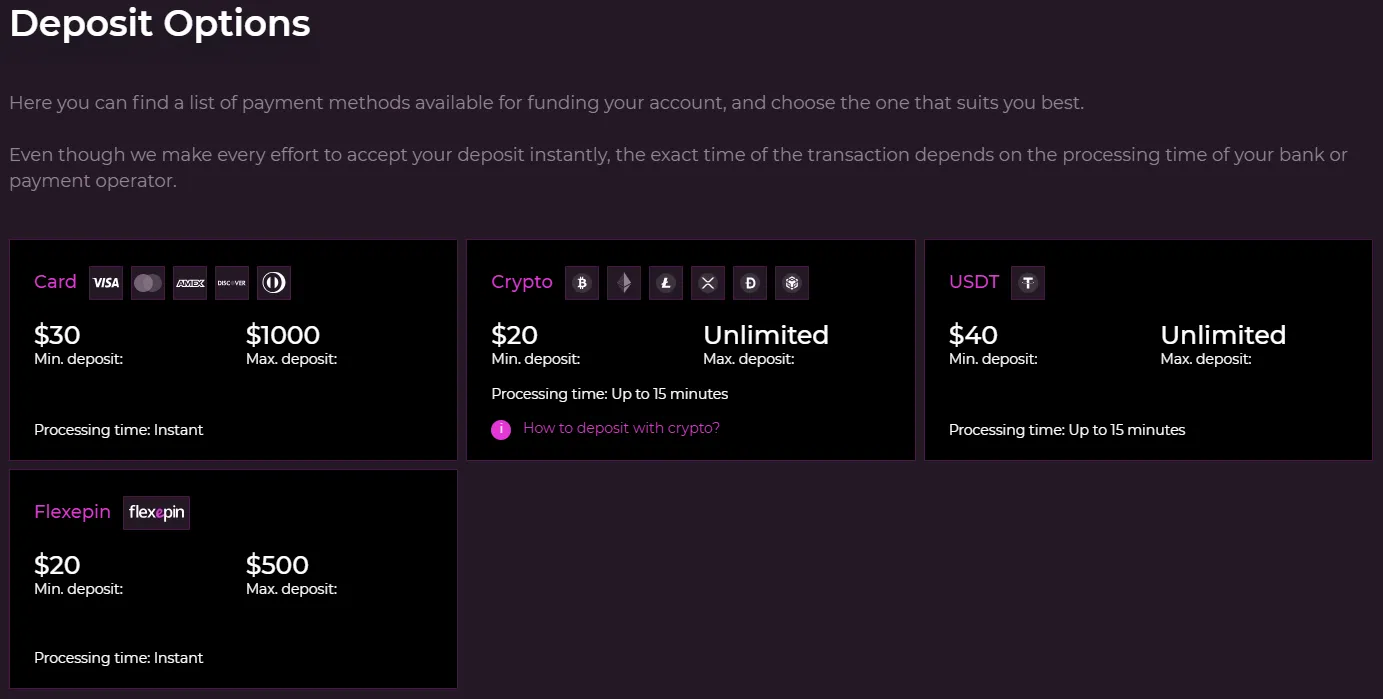
Task: Open the "How to deposit with crypto?" link
Action: [621, 428]
